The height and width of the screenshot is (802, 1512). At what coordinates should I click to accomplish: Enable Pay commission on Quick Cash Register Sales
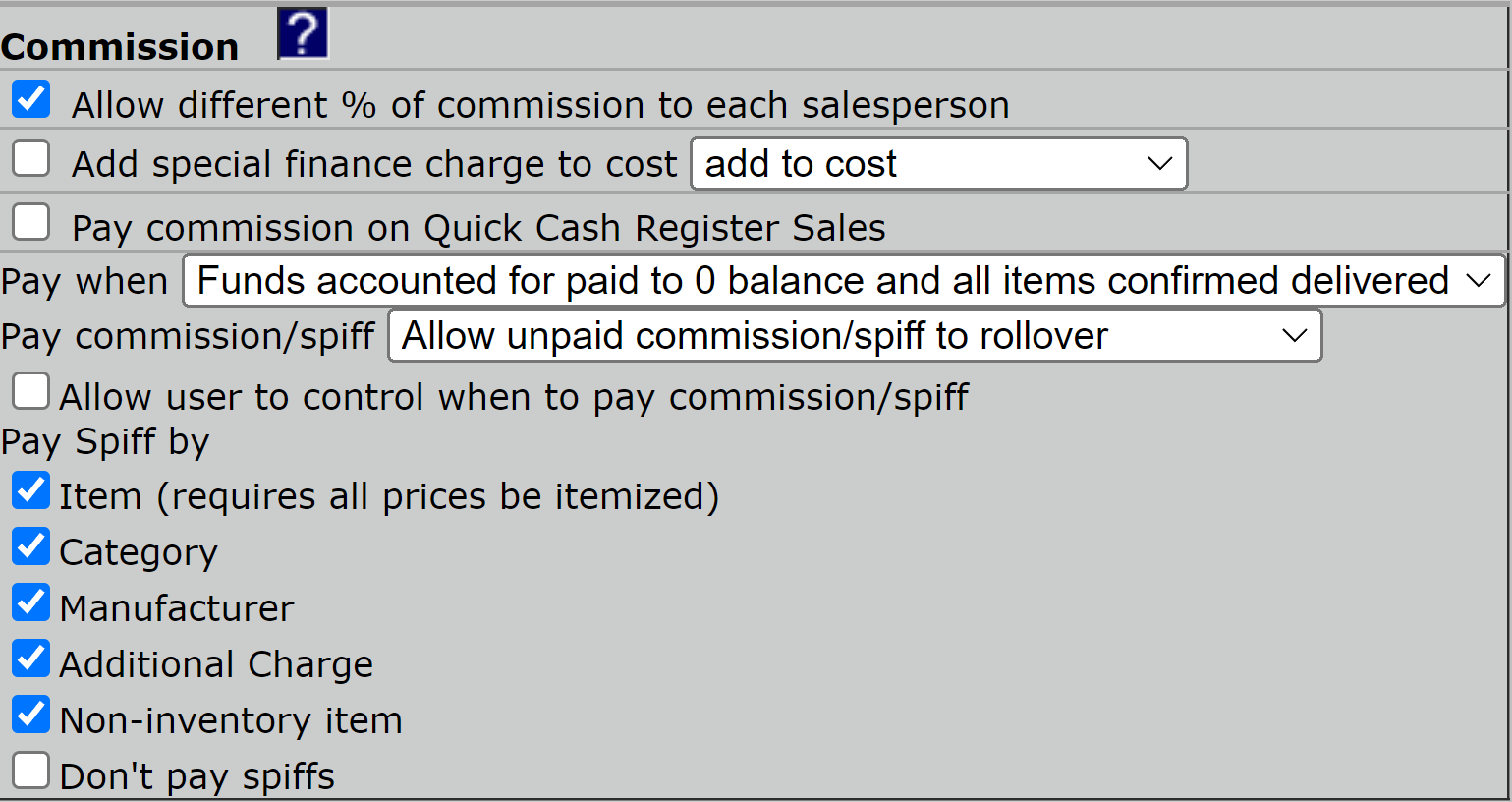[x=31, y=222]
